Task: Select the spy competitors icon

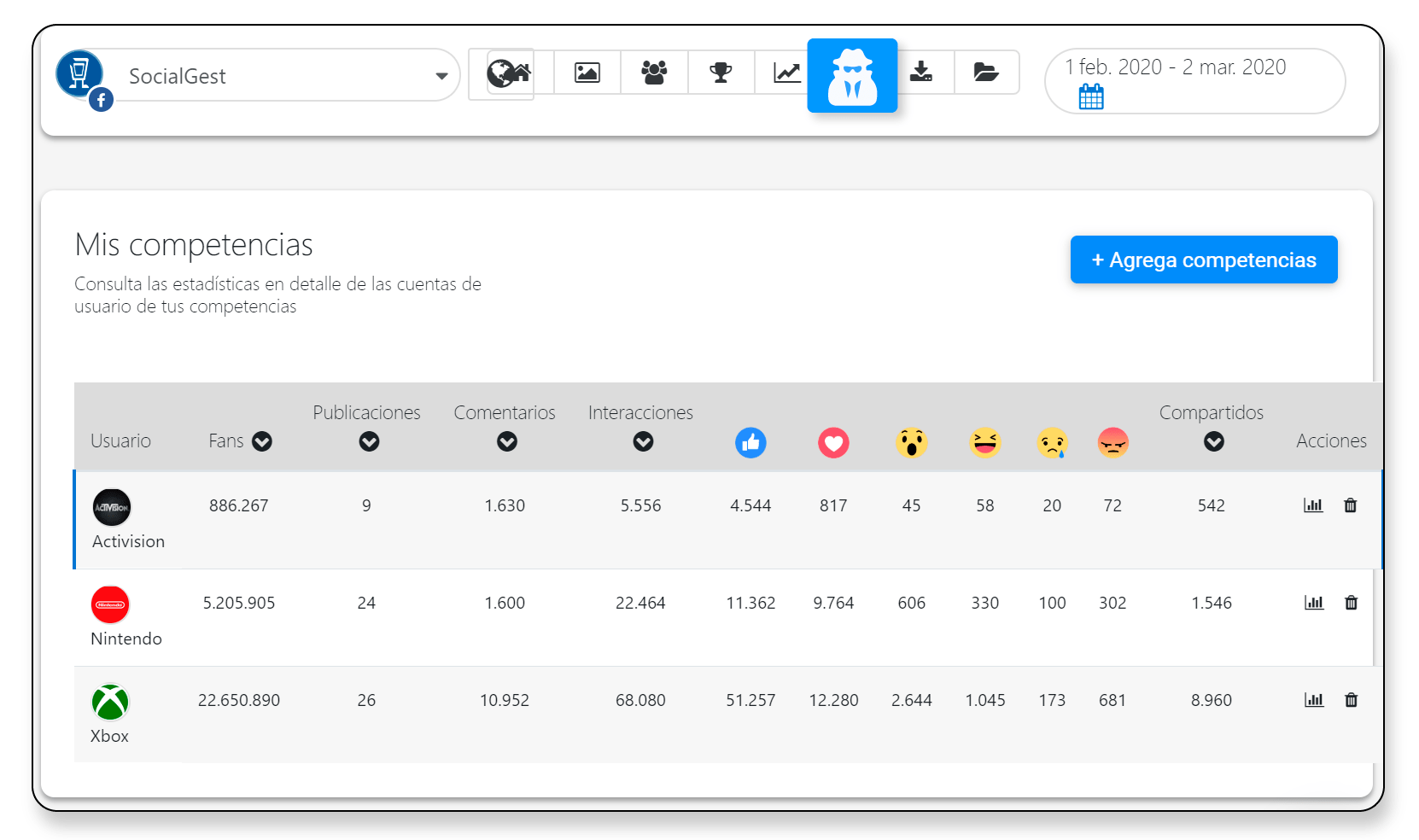Action: [852, 76]
